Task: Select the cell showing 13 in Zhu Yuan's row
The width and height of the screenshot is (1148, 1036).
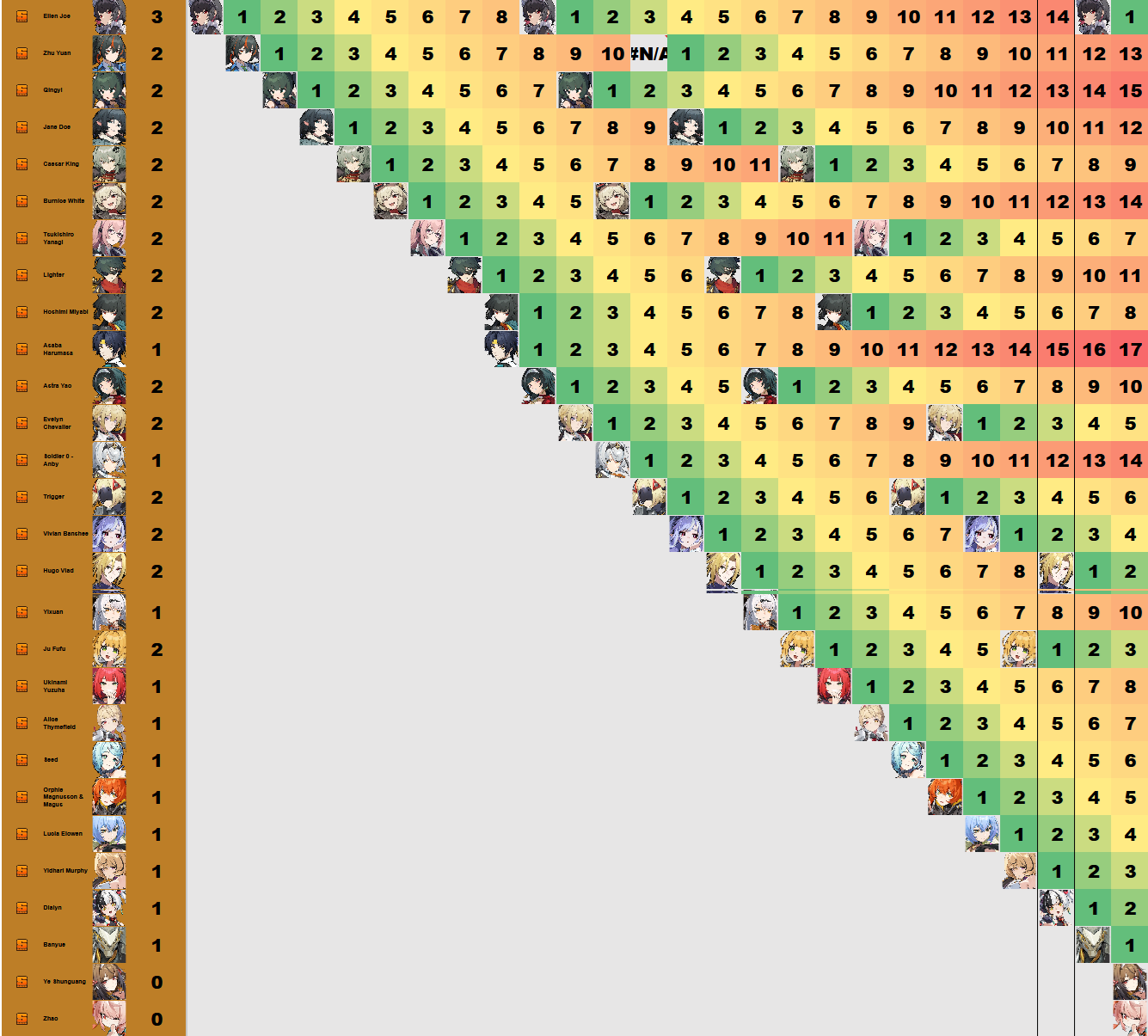Action: coord(1130,53)
